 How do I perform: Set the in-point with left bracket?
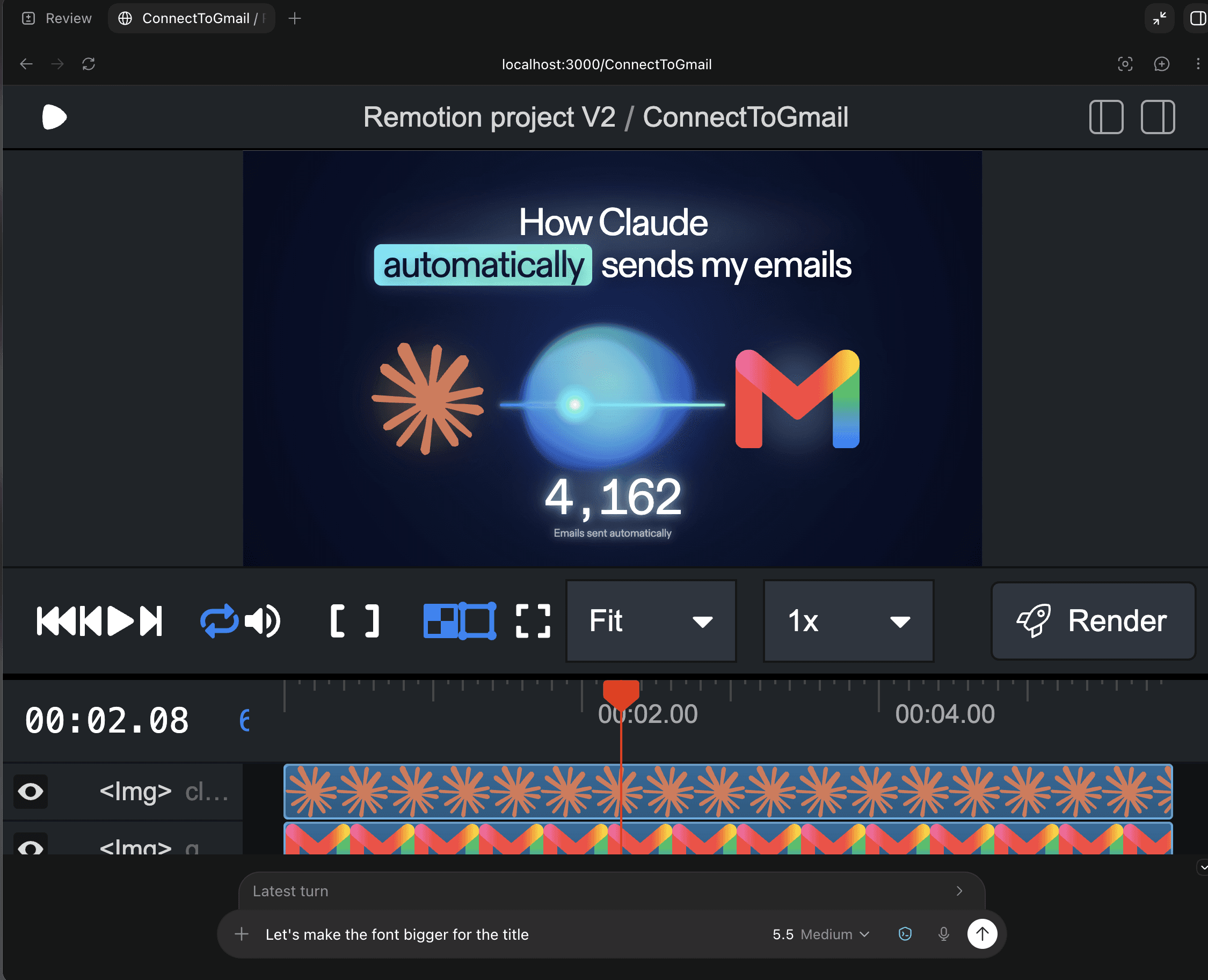[337, 621]
